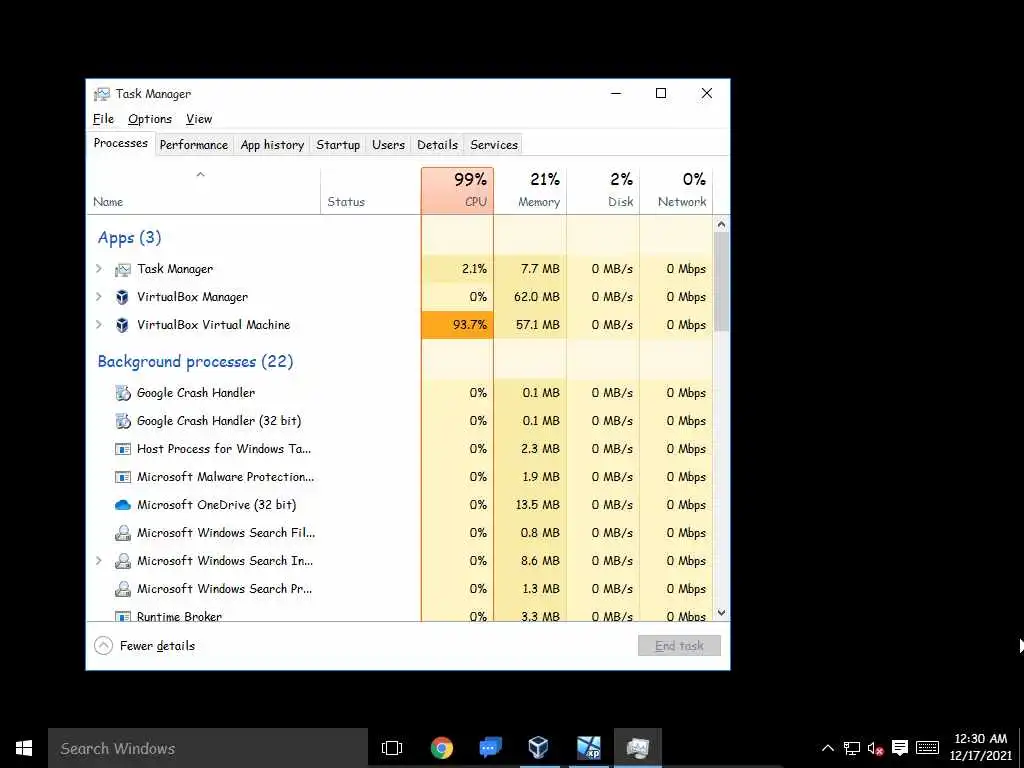Click the Search Windows box
Screen dimensions: 1024x768
pos(208,748)
